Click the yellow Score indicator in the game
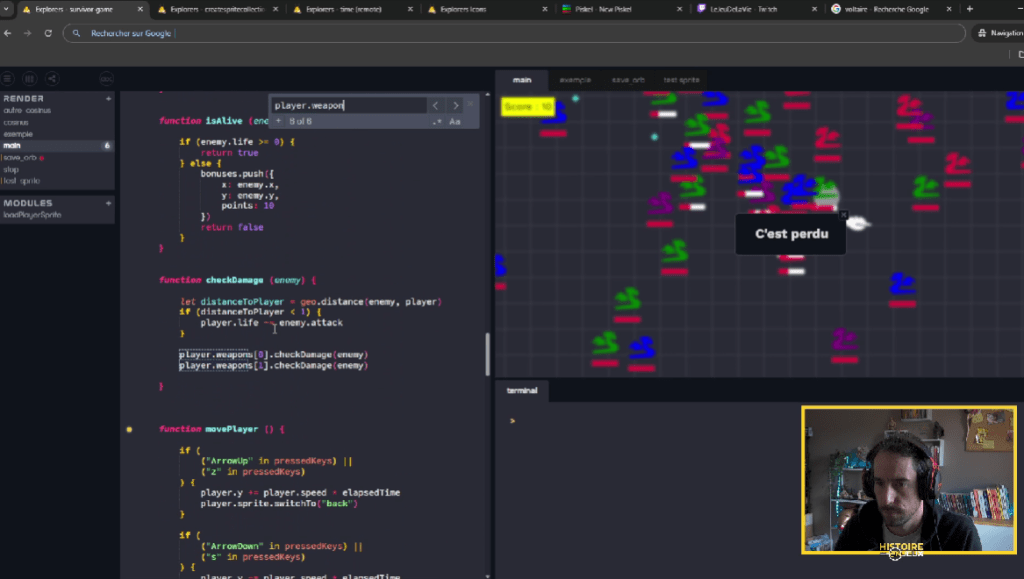The height and width of the screenshot is (579, 1024). point(527,106)
